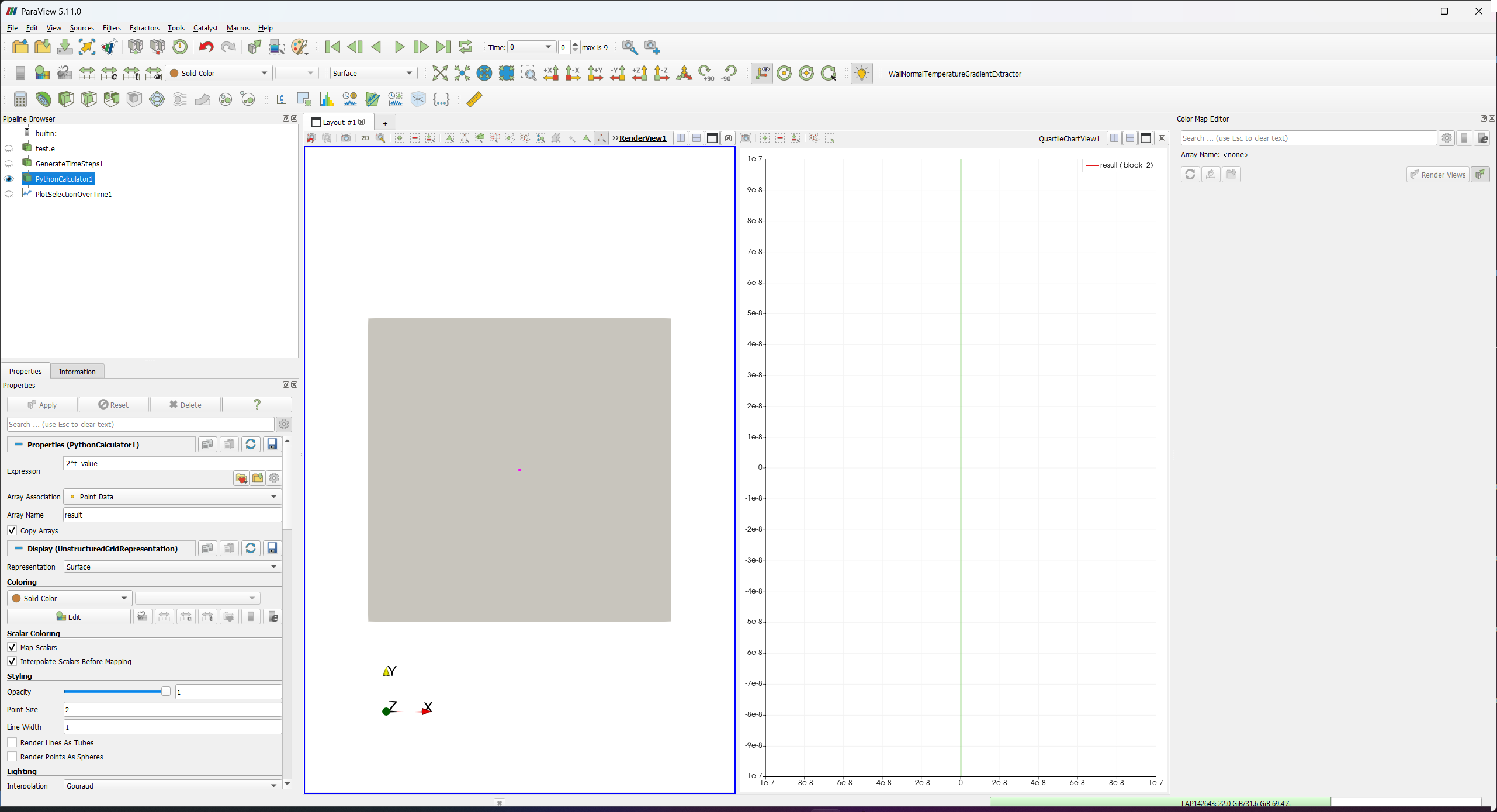Click the Render Views button

1437,175
